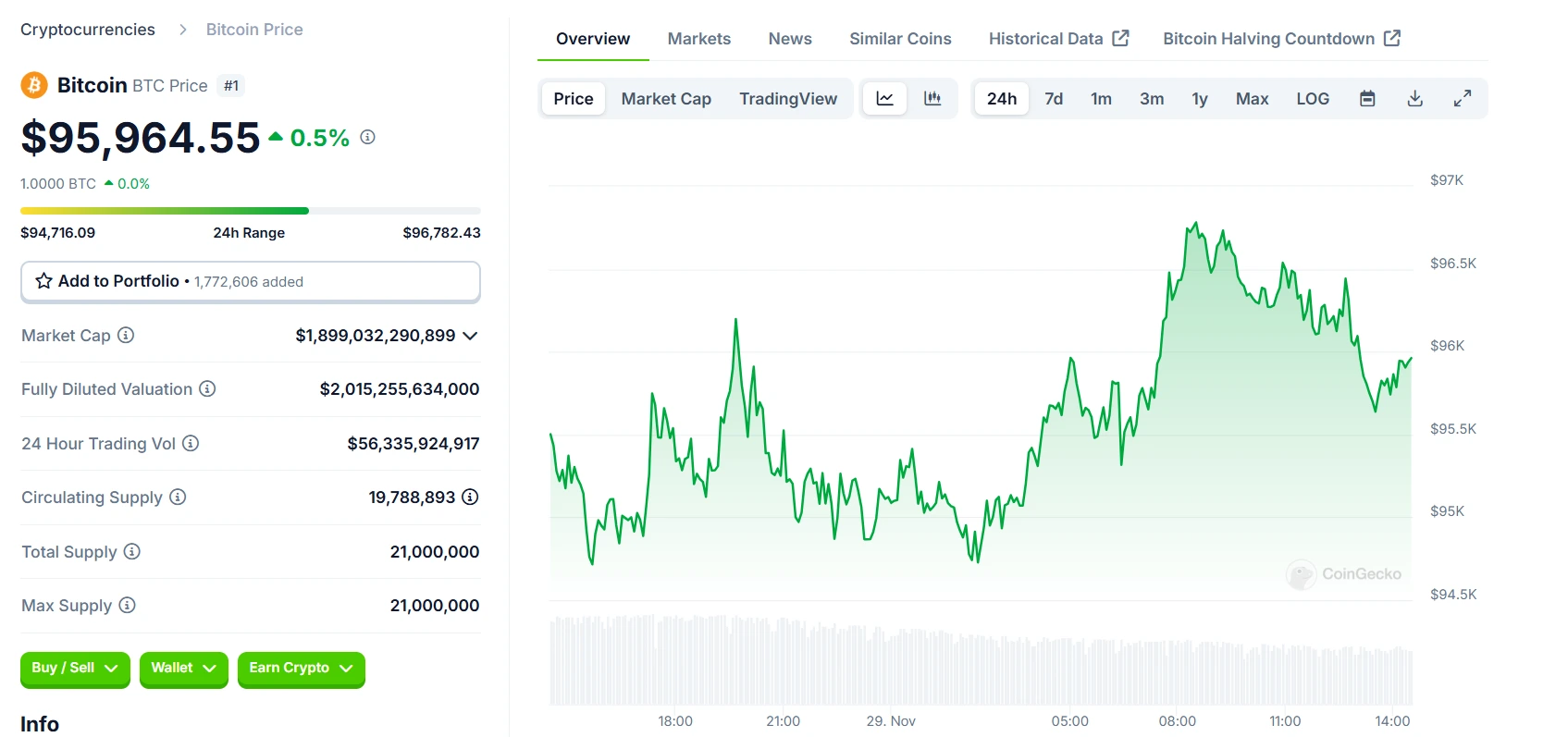
Task: Select the Max time range
Action: pos(1252,98)
